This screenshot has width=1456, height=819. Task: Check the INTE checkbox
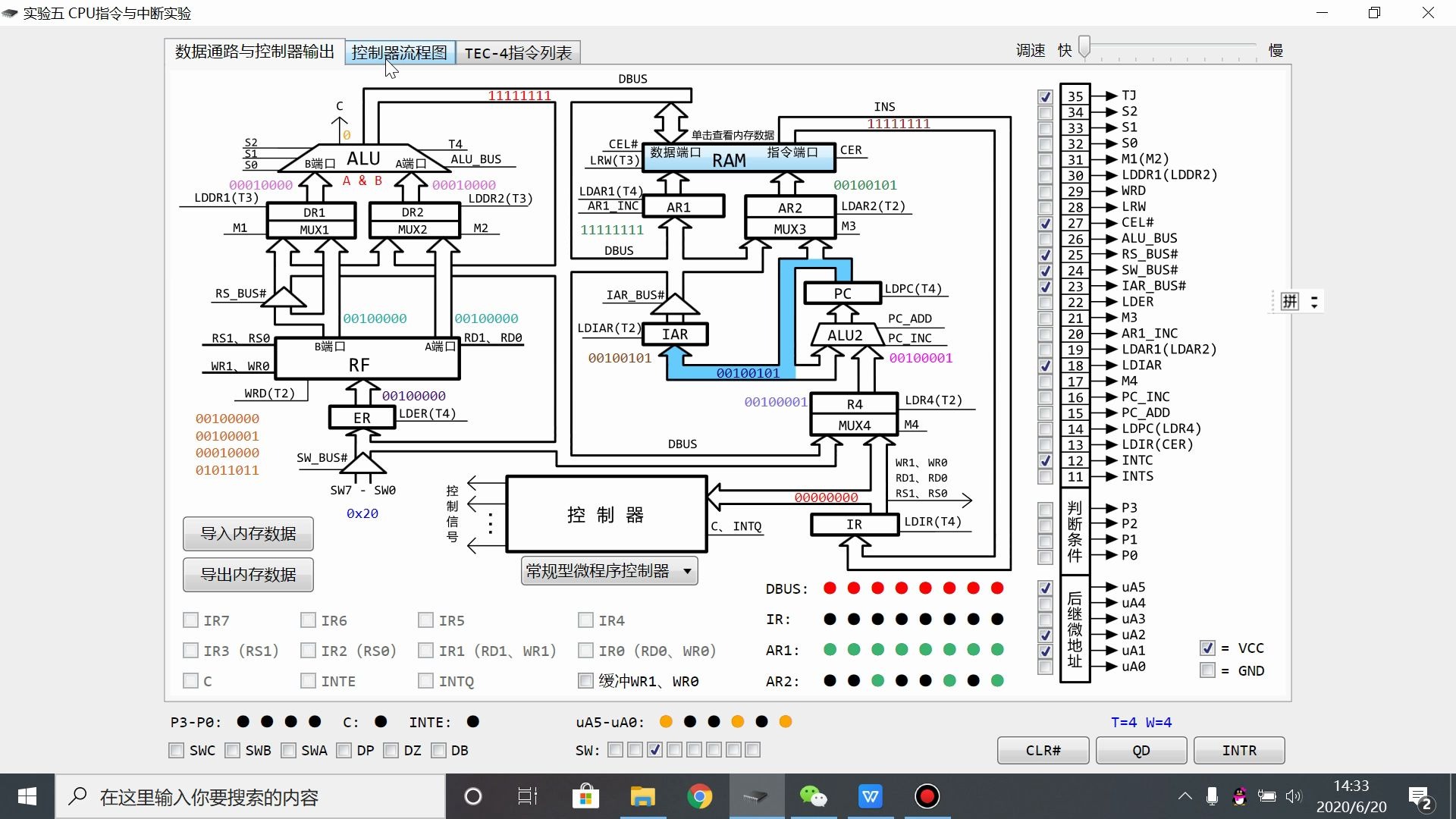click(308, 681)
